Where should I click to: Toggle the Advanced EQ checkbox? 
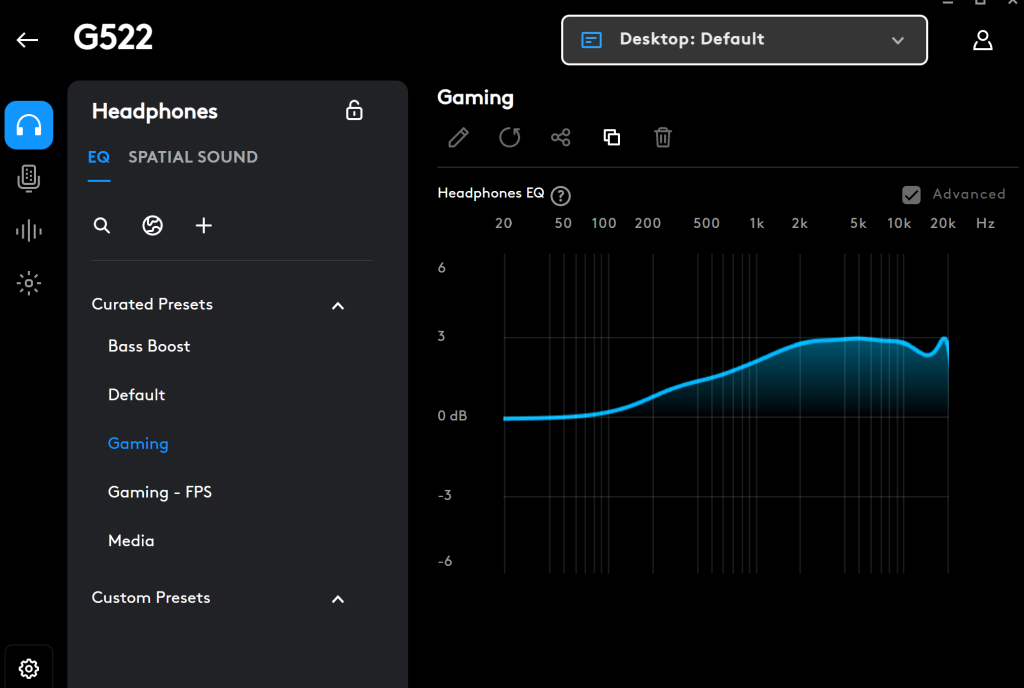911,195
